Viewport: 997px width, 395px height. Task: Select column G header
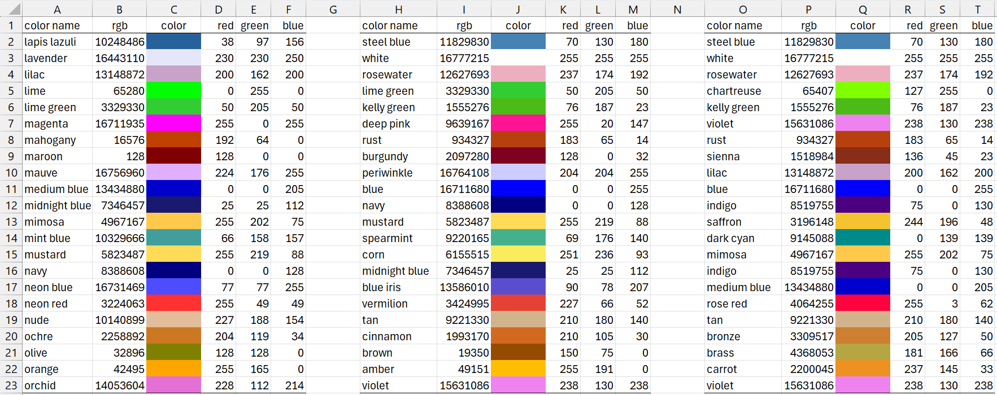point(333,9)
